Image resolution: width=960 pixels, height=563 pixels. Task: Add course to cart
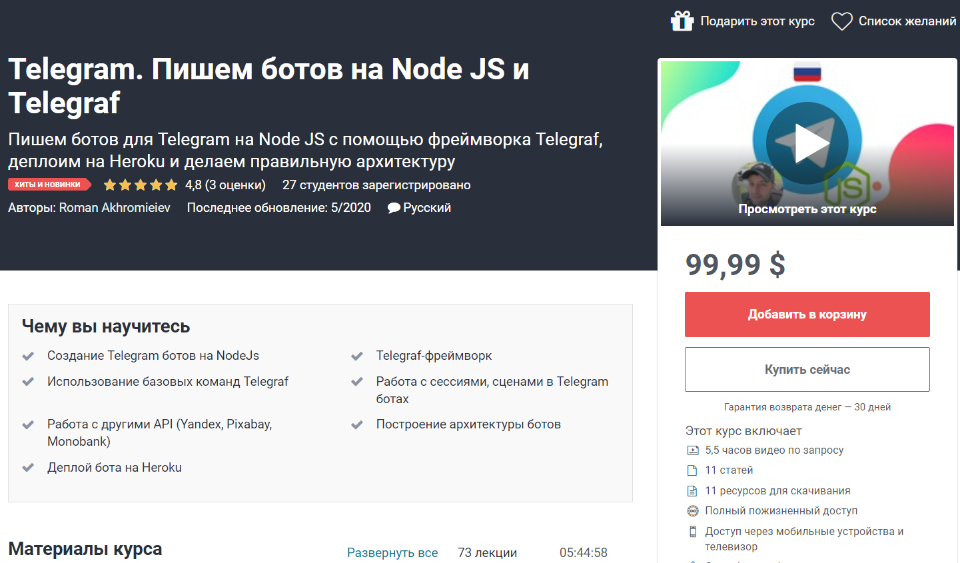(x=807, y=314)
